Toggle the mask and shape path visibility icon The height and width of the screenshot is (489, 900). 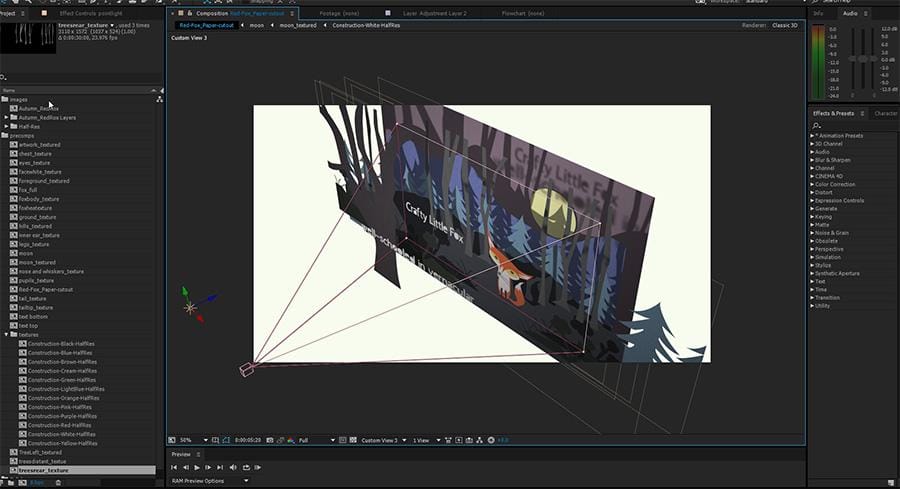point(226,440)
